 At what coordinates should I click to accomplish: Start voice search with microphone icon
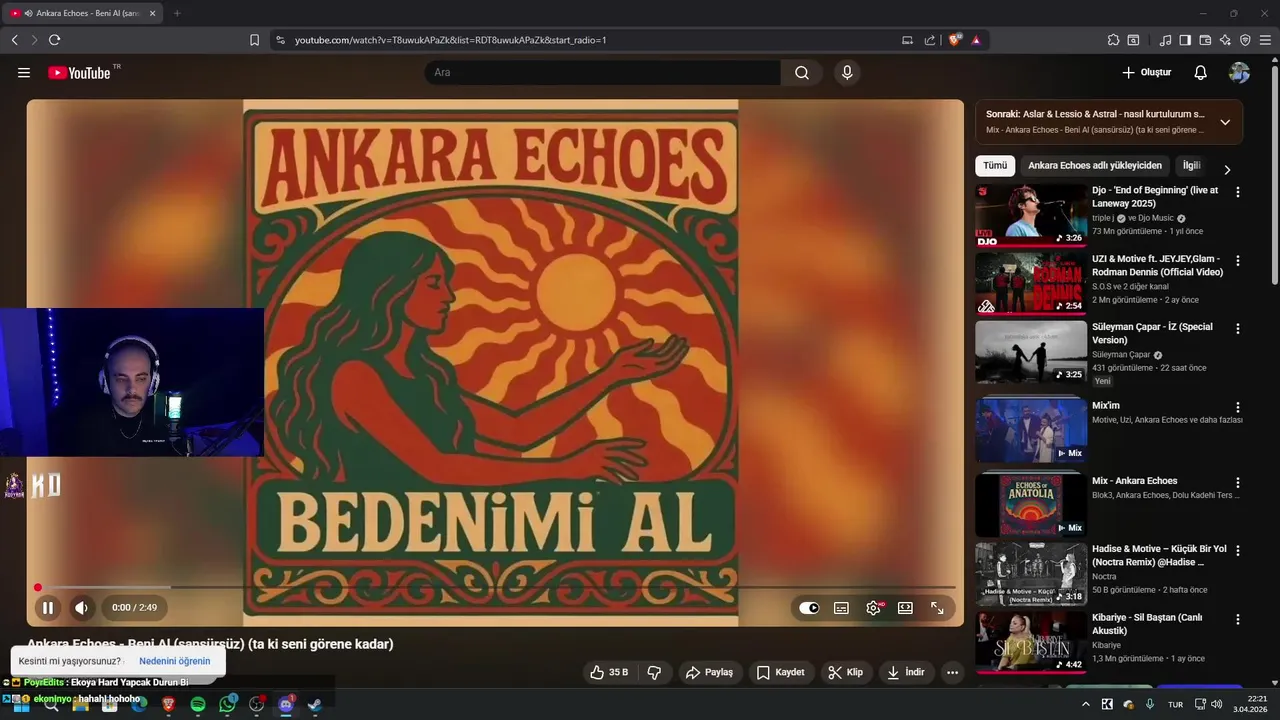click(847, 73)
